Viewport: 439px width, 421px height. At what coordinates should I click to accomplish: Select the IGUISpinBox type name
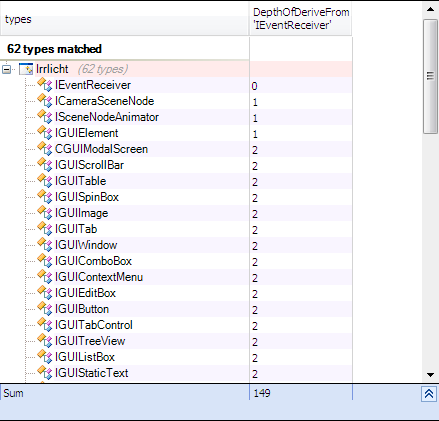87,197
